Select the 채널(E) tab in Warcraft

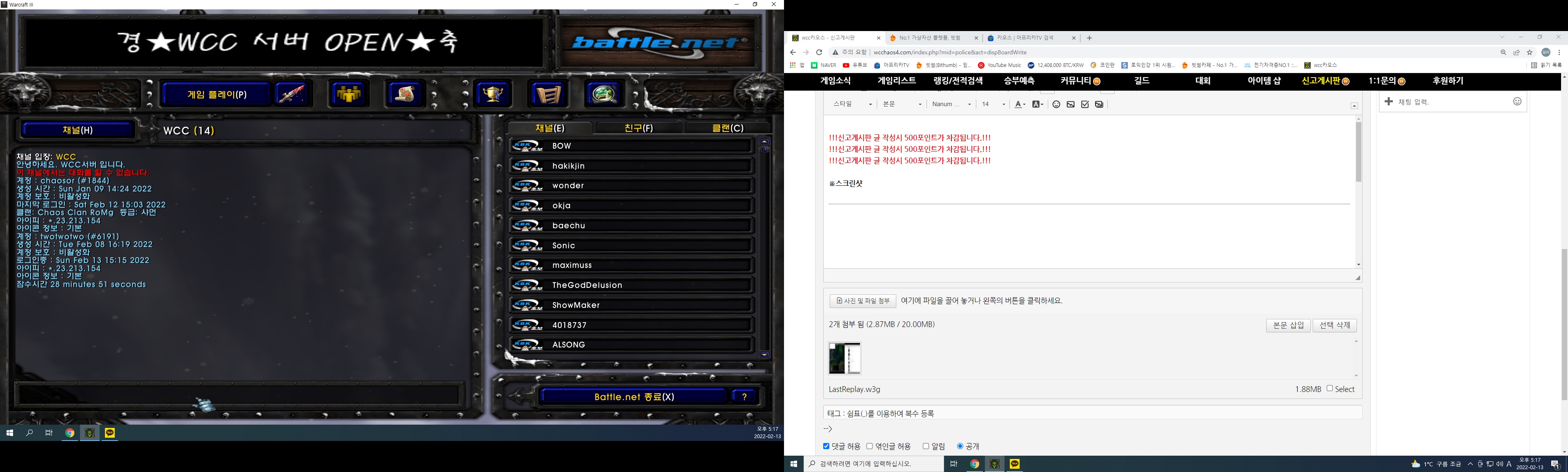click(x=550, y=128)
